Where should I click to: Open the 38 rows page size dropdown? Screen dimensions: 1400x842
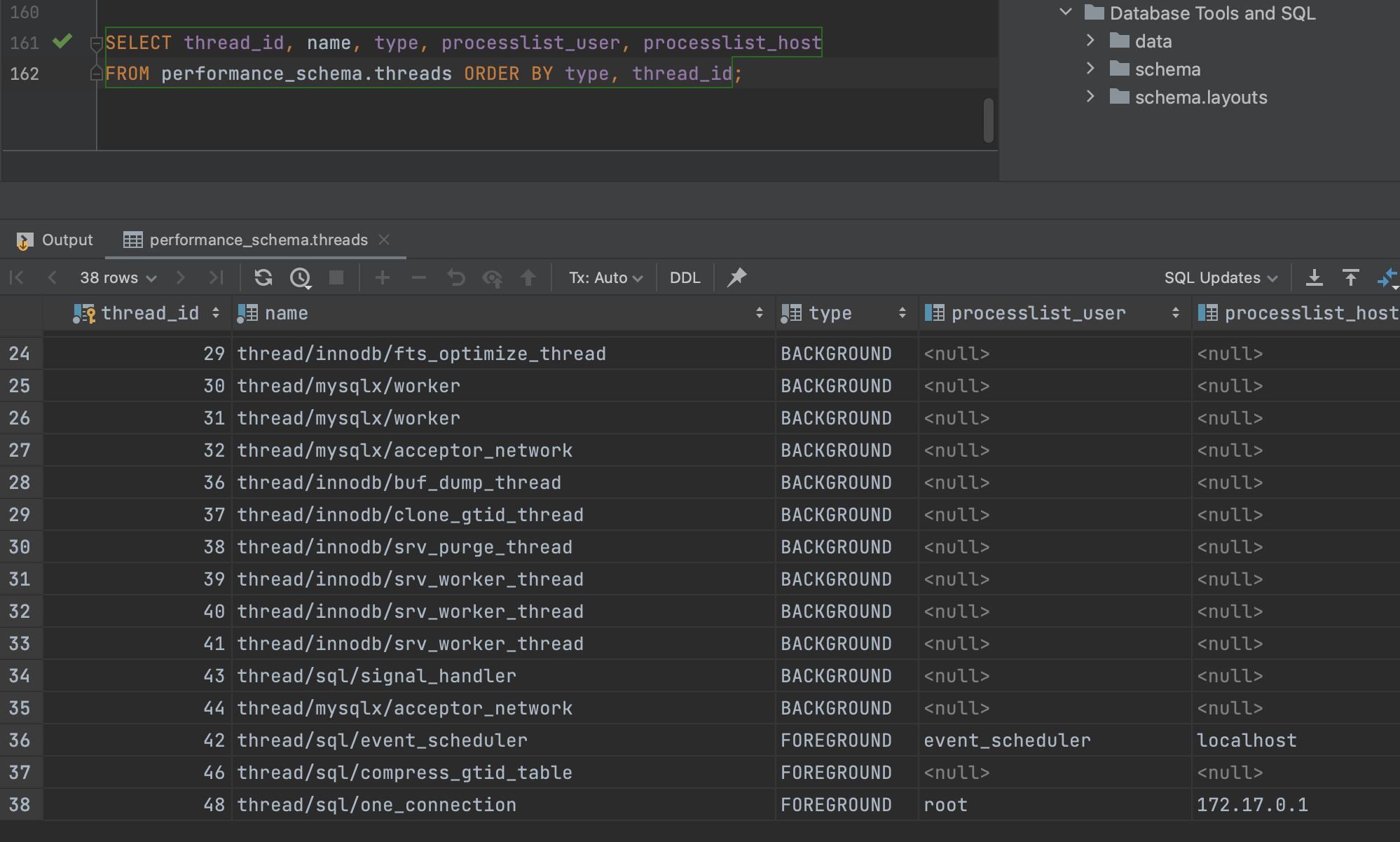coord(118,278)
